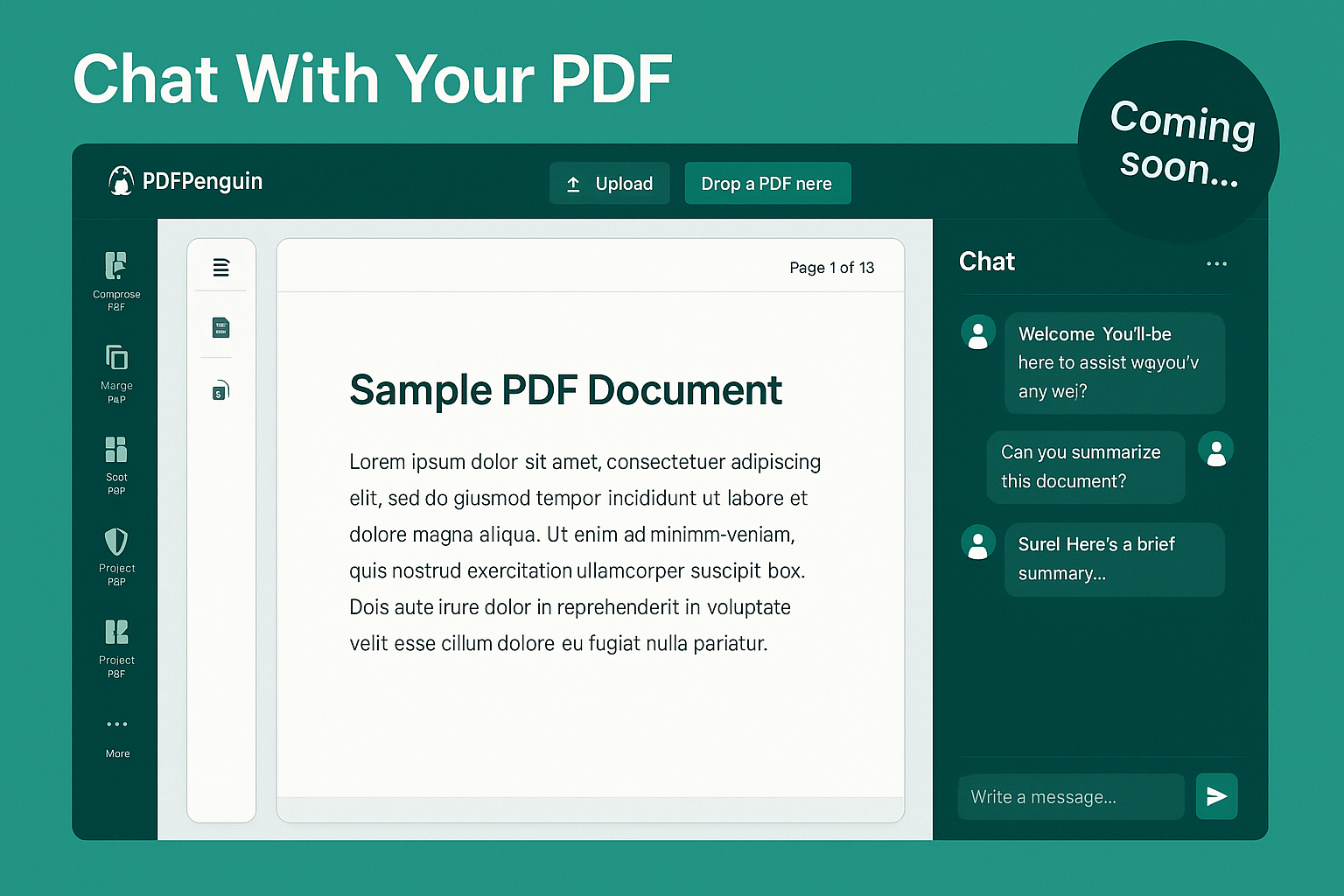Select the Chat panel header
This screenshot has height=896, width=1344.
point(987,261)
